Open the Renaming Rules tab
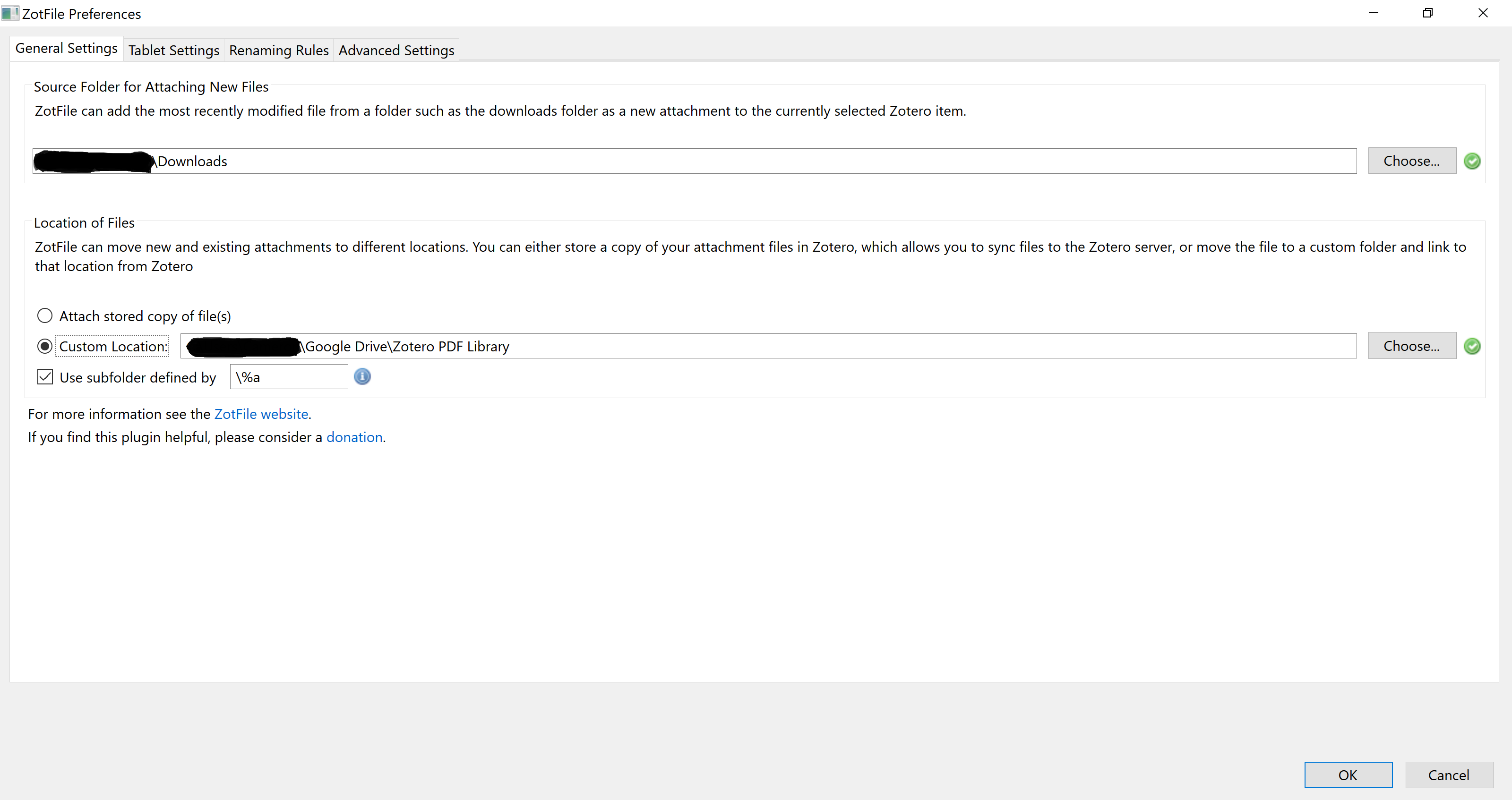1512x800 pixels. point(279,51)
